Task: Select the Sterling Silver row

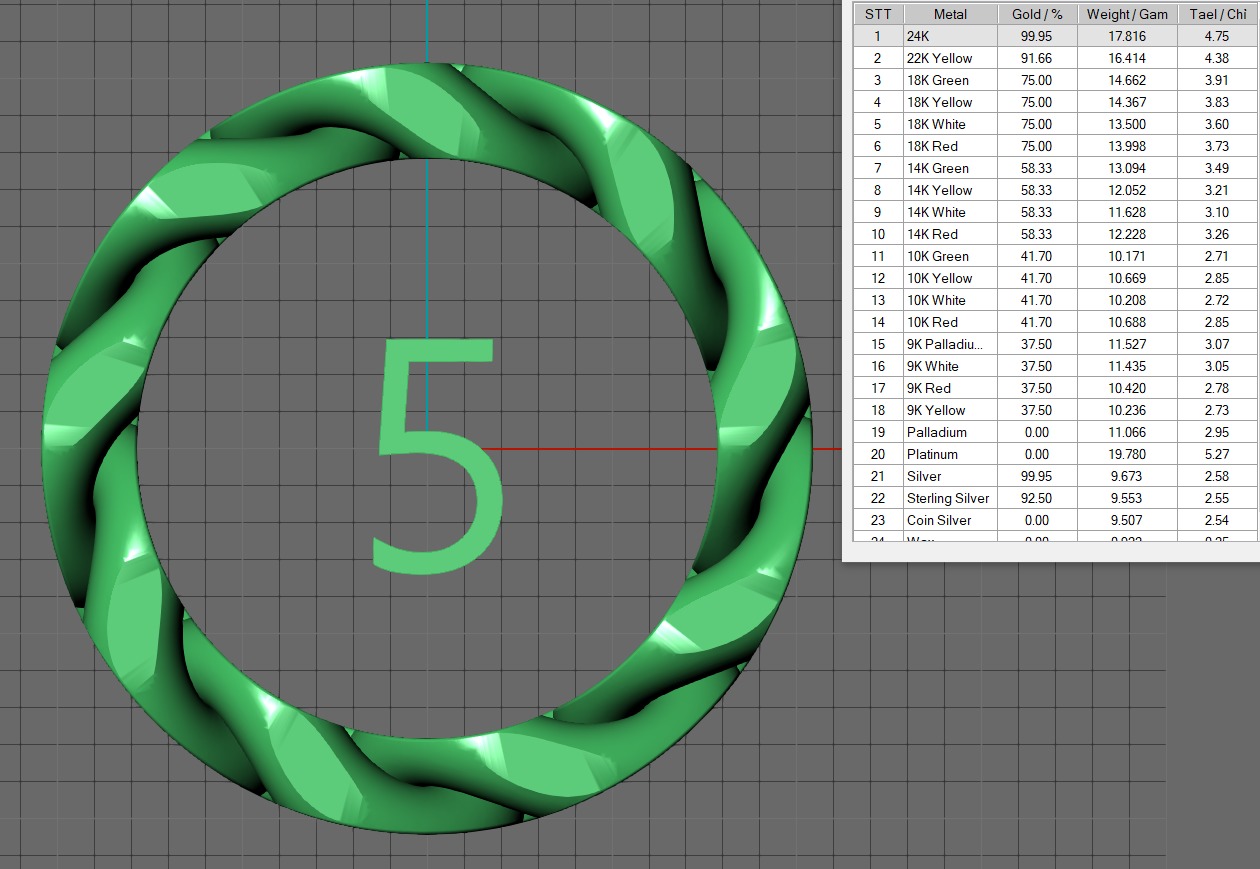Action: (1055, 498)
